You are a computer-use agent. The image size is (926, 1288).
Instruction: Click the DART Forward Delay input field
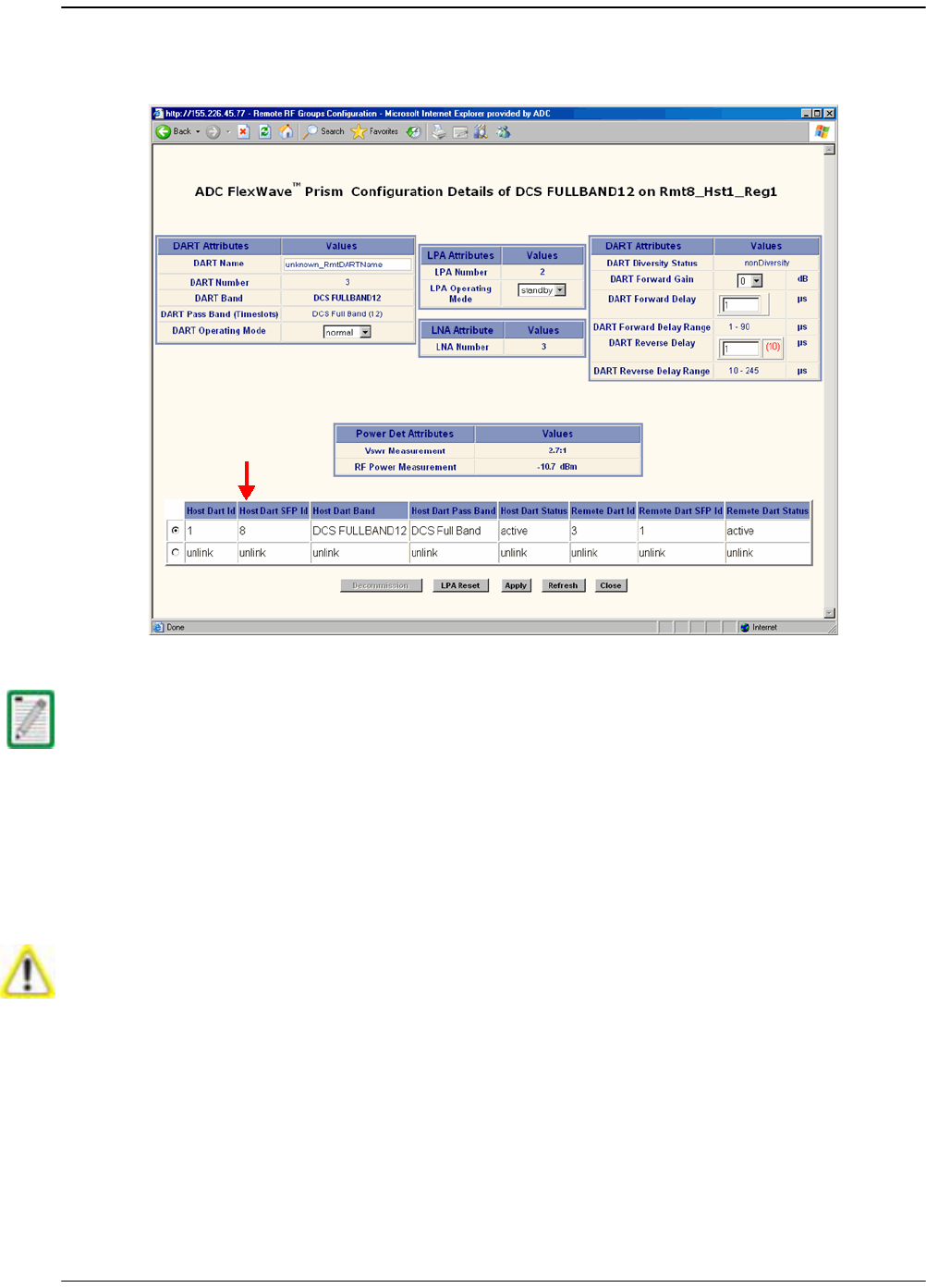click(x=740, y=304)
